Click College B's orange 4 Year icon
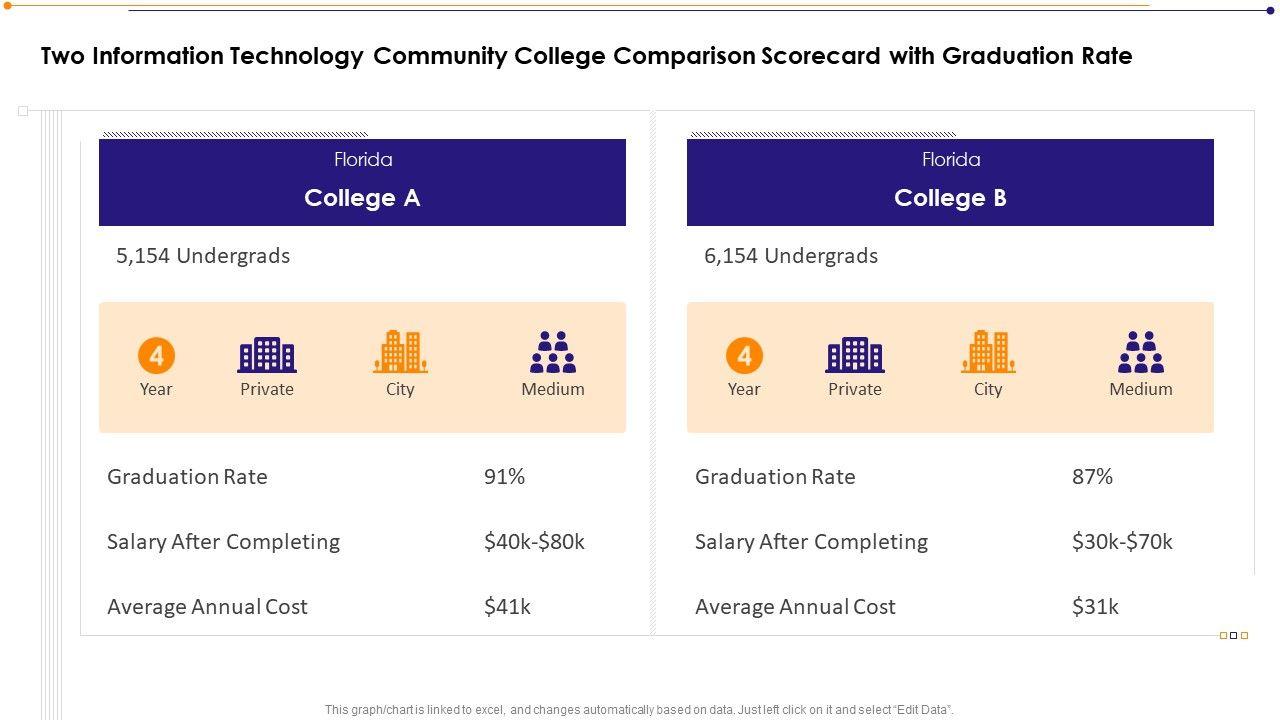1280x720 pixels. point(744,355)
